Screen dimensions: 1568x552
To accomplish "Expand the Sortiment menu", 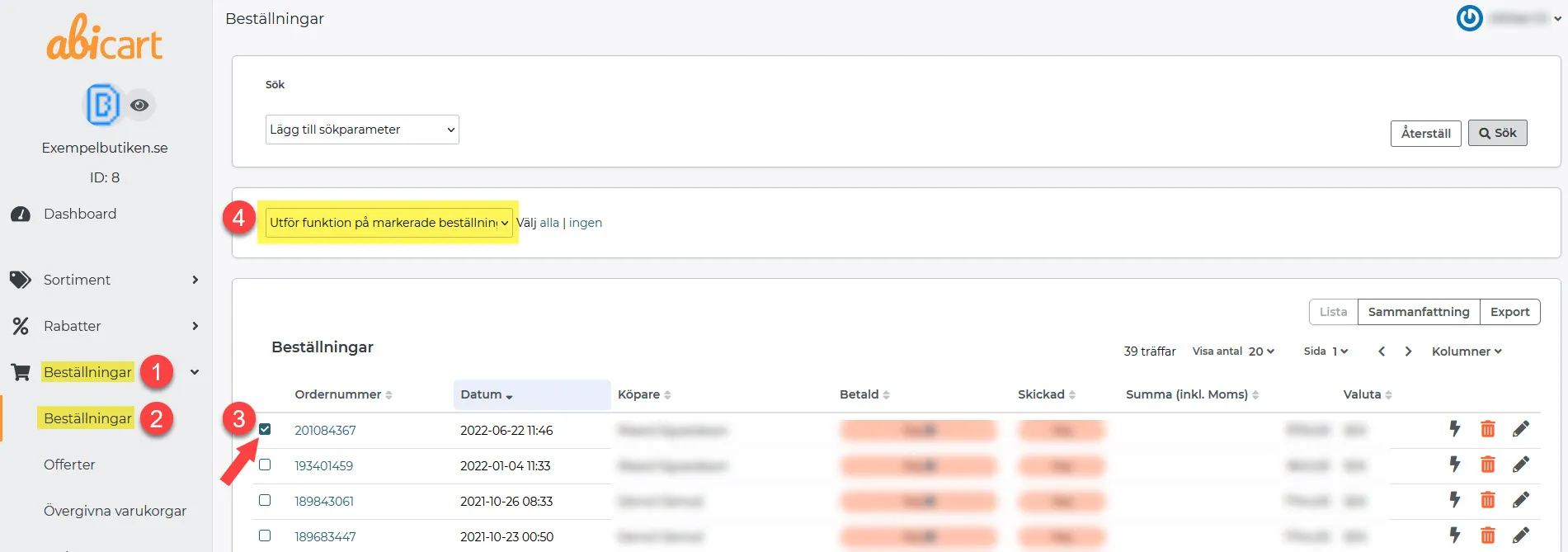I will [x=105, y=280].
